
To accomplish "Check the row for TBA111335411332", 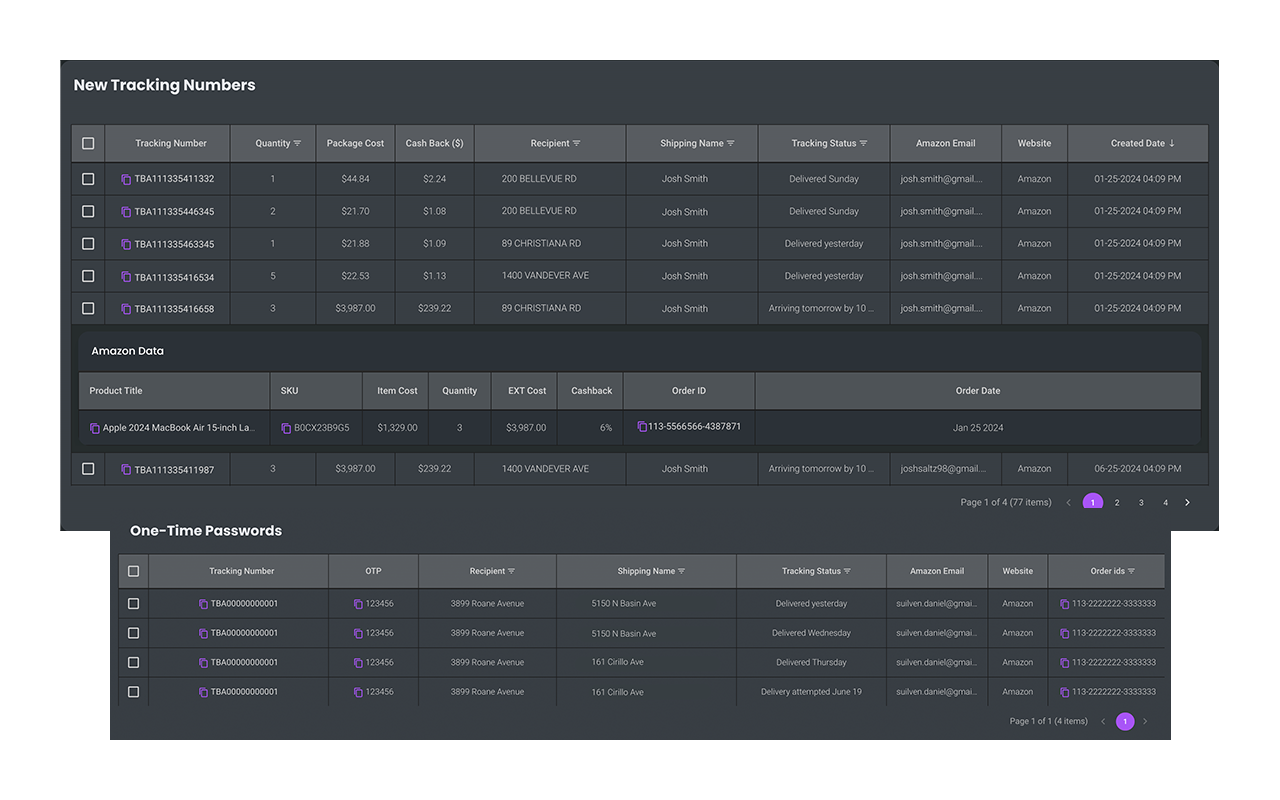I will tap(88, 179).
